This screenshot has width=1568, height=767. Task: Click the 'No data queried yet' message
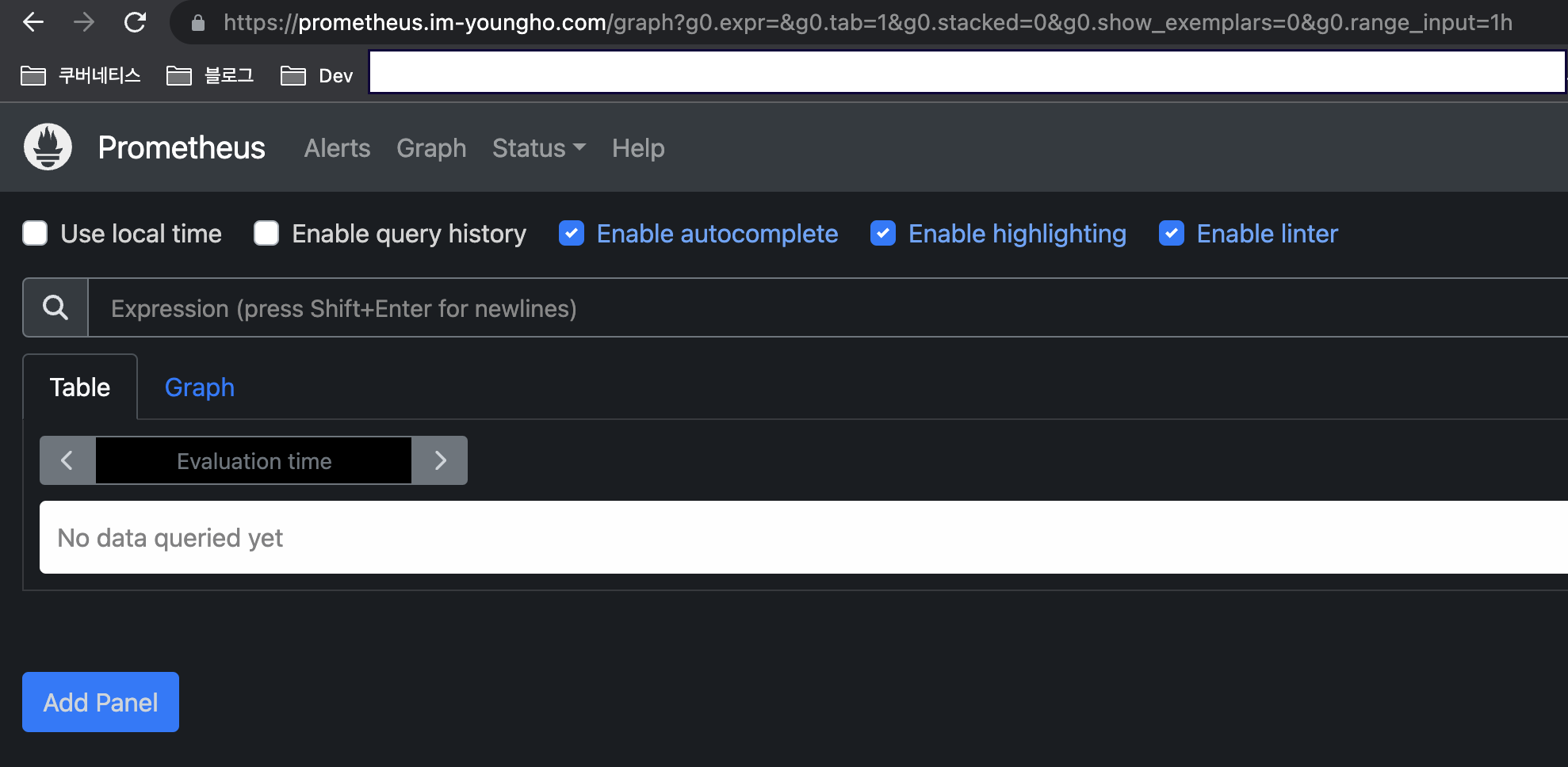170,538
